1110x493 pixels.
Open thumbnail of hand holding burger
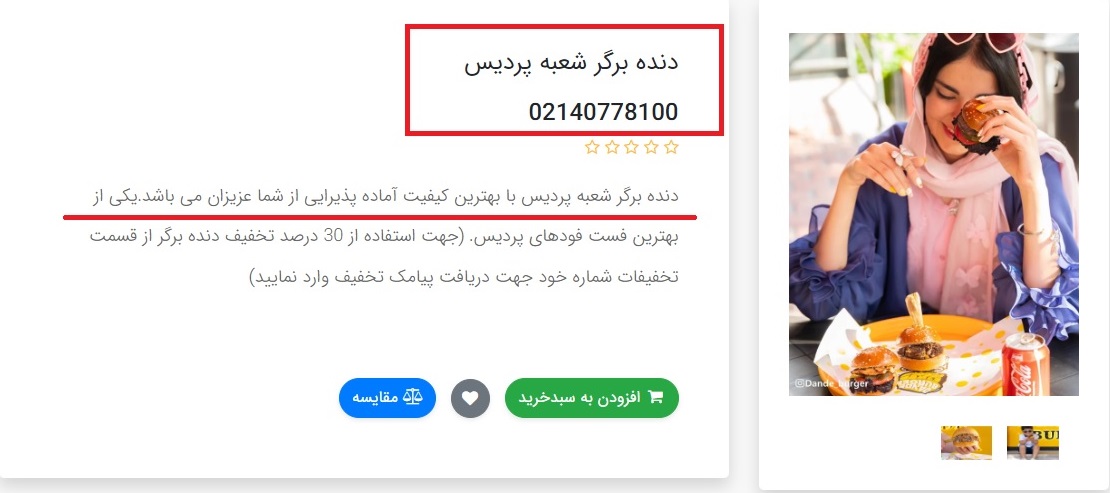pyautogui.click(x=966, y=443)
